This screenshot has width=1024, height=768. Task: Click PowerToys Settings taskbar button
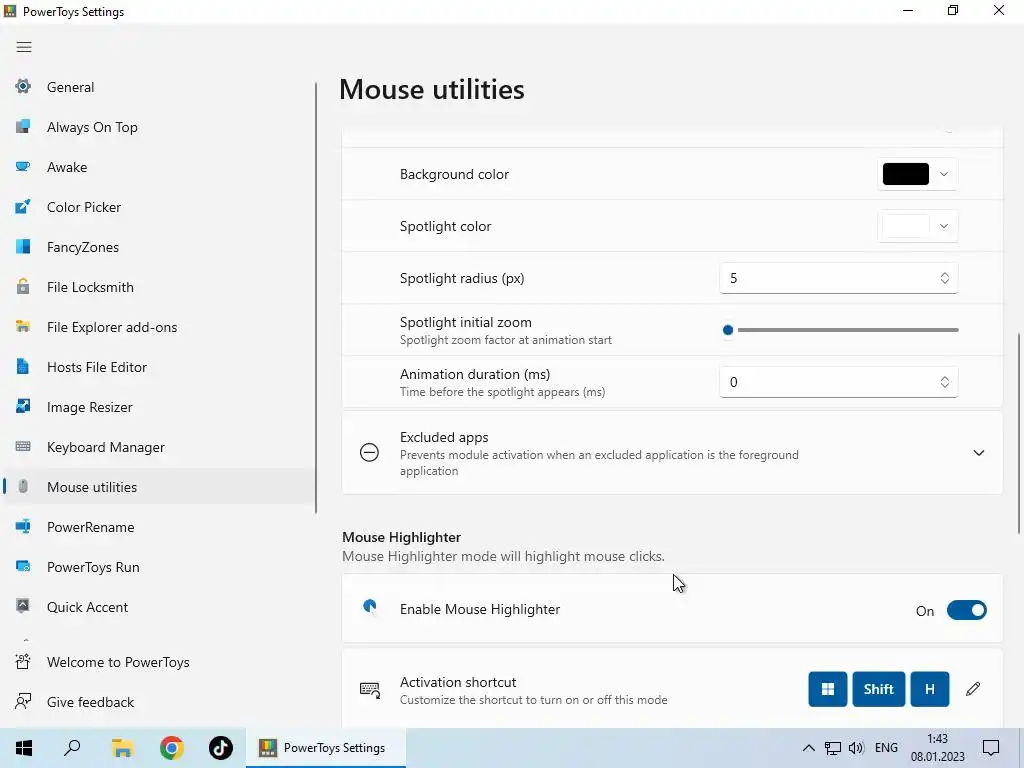(325, 748)
